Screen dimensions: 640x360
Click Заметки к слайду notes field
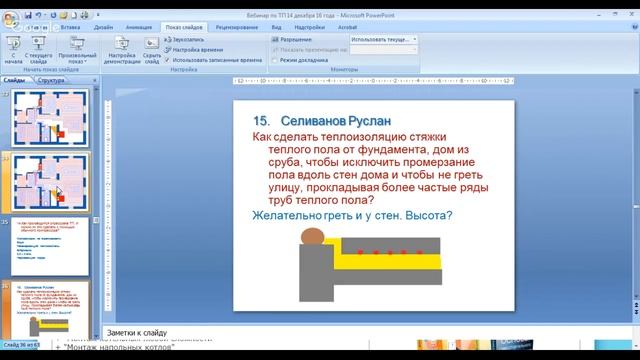click(367, 333)
